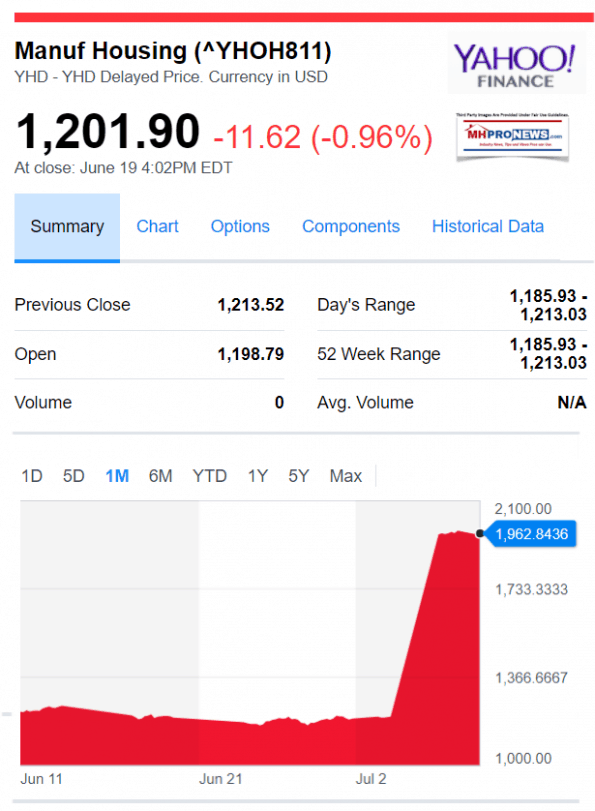This screenshot has width=595, height=811.
Task: Select the 5D chart range
Action: (73, 476)
